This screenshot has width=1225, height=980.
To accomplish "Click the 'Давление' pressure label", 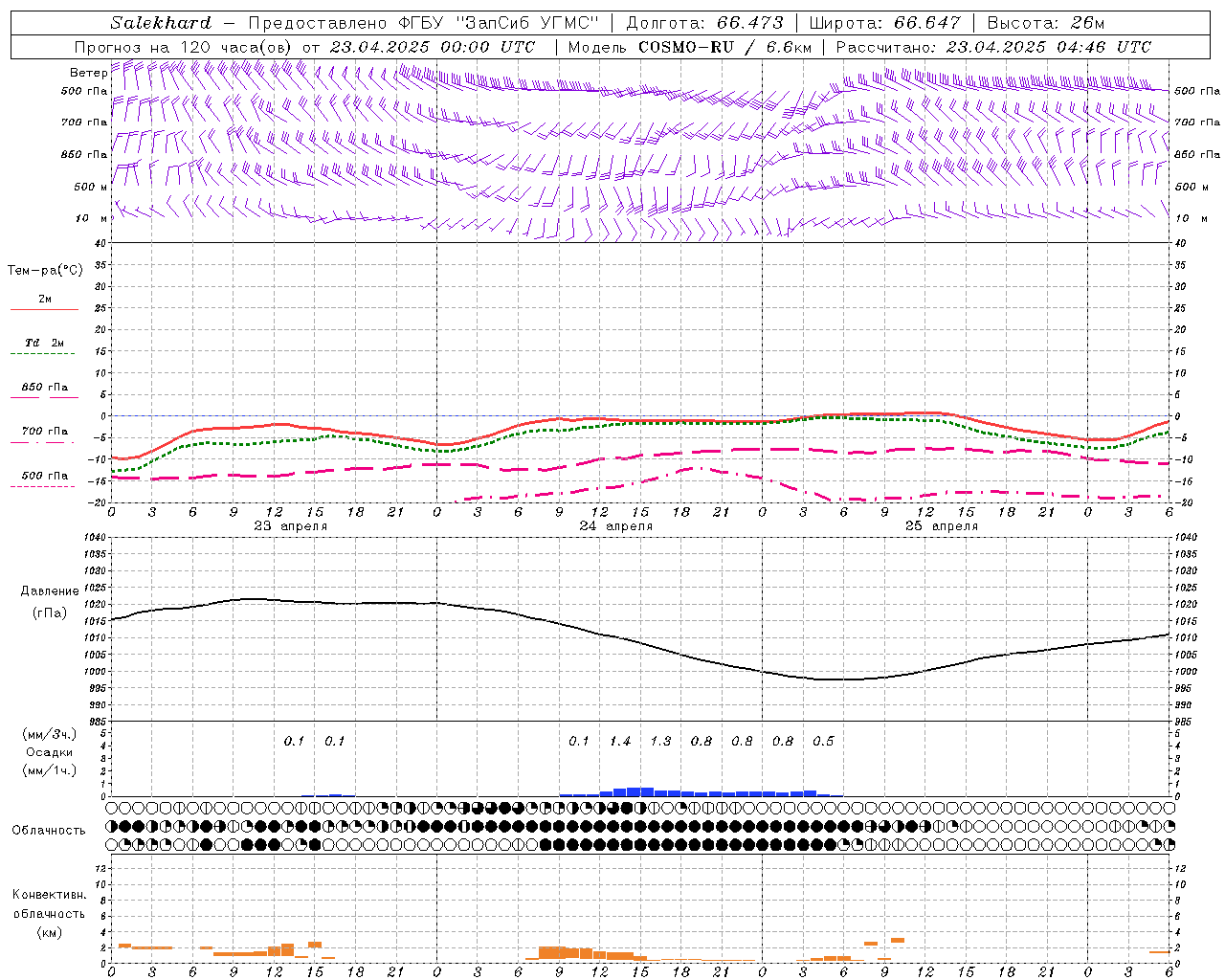I will coord(50,591).
